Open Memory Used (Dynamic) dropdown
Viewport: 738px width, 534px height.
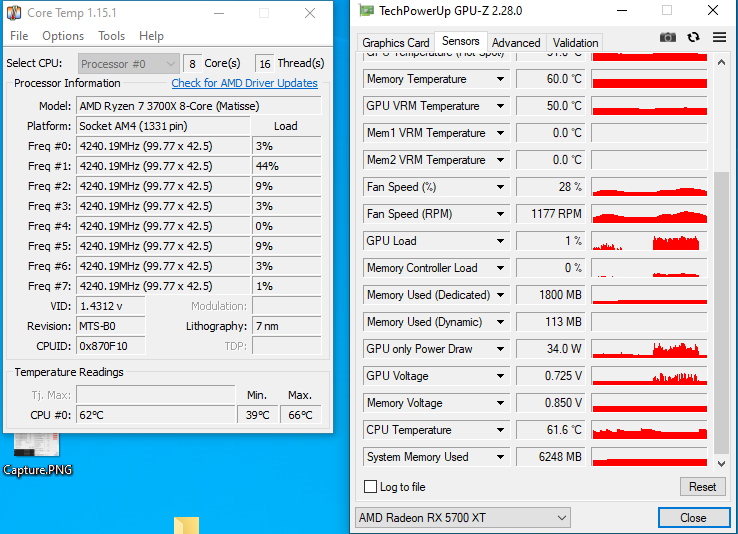(500, 322)
